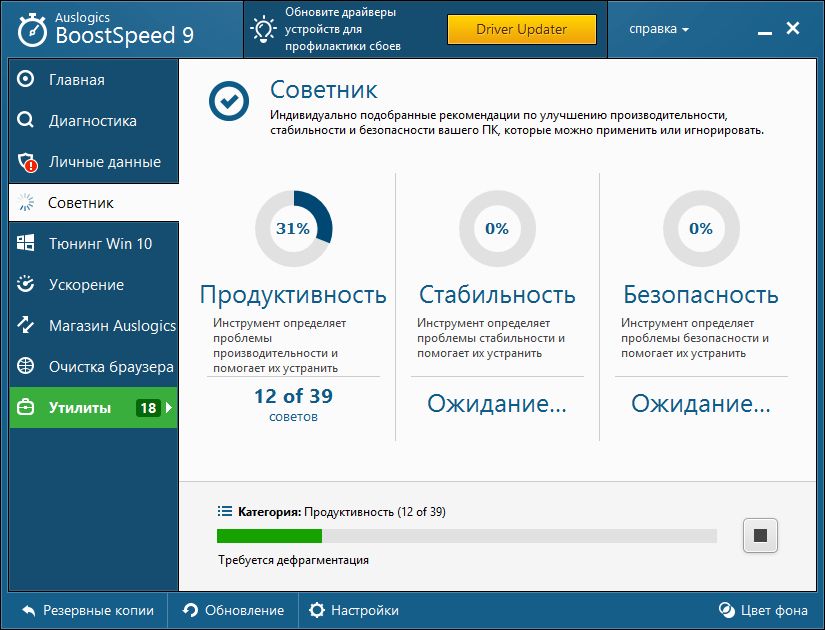Image resolution: width=825 pixels, height=630 pixels.
Task: Open the Главная section
Action: pyautogui.click(x=94, y=79)
